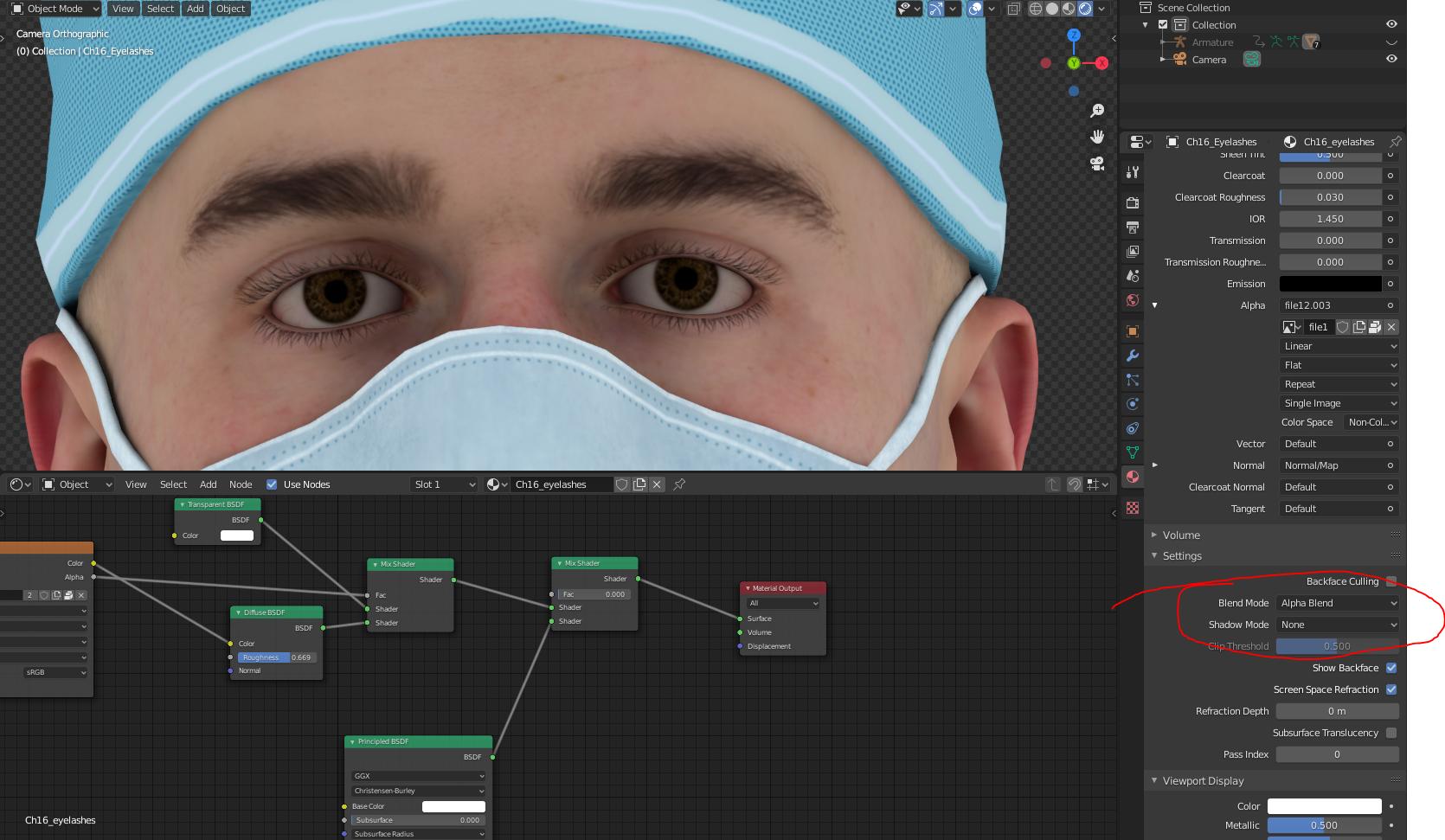
Task: Collapse the Alpha texture settings
Action: [1154, 305]
